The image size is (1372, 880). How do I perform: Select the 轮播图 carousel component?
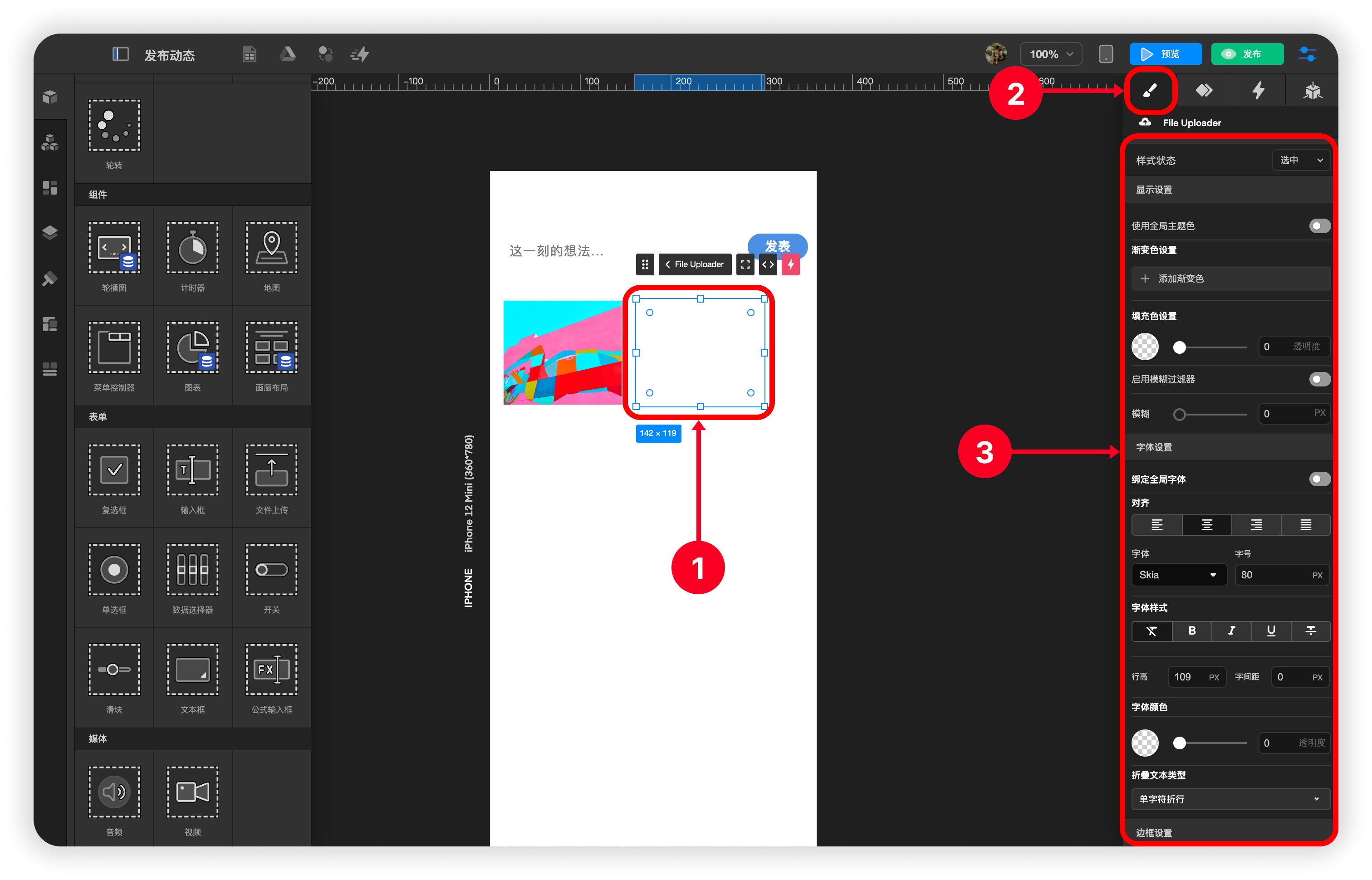pos(114,256)
